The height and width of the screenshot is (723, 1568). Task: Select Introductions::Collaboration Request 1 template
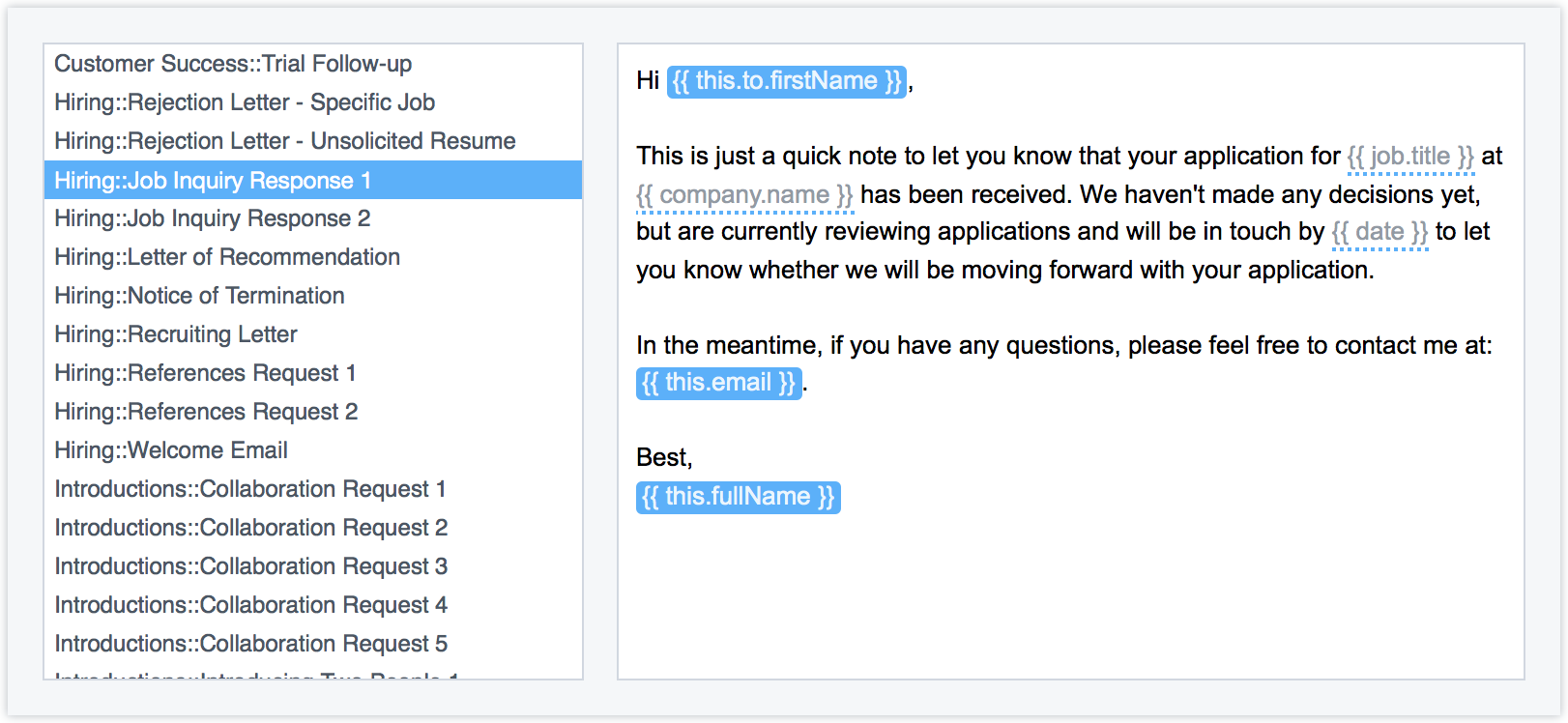click(x=250, y=489)
